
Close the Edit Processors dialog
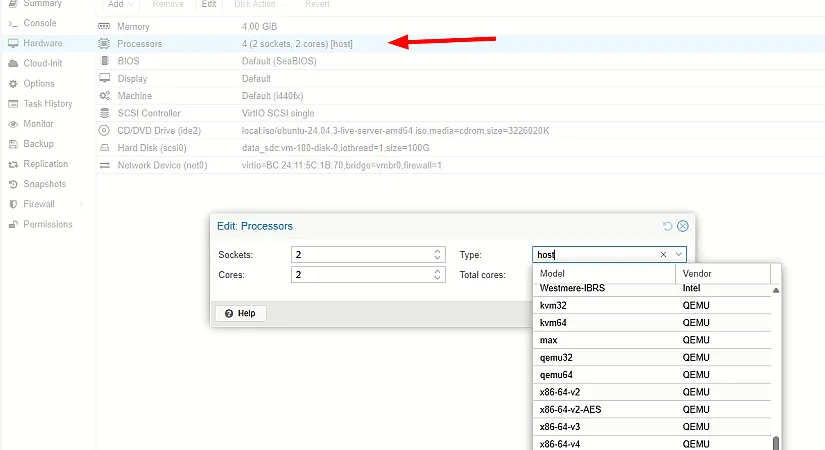point(683,226)
